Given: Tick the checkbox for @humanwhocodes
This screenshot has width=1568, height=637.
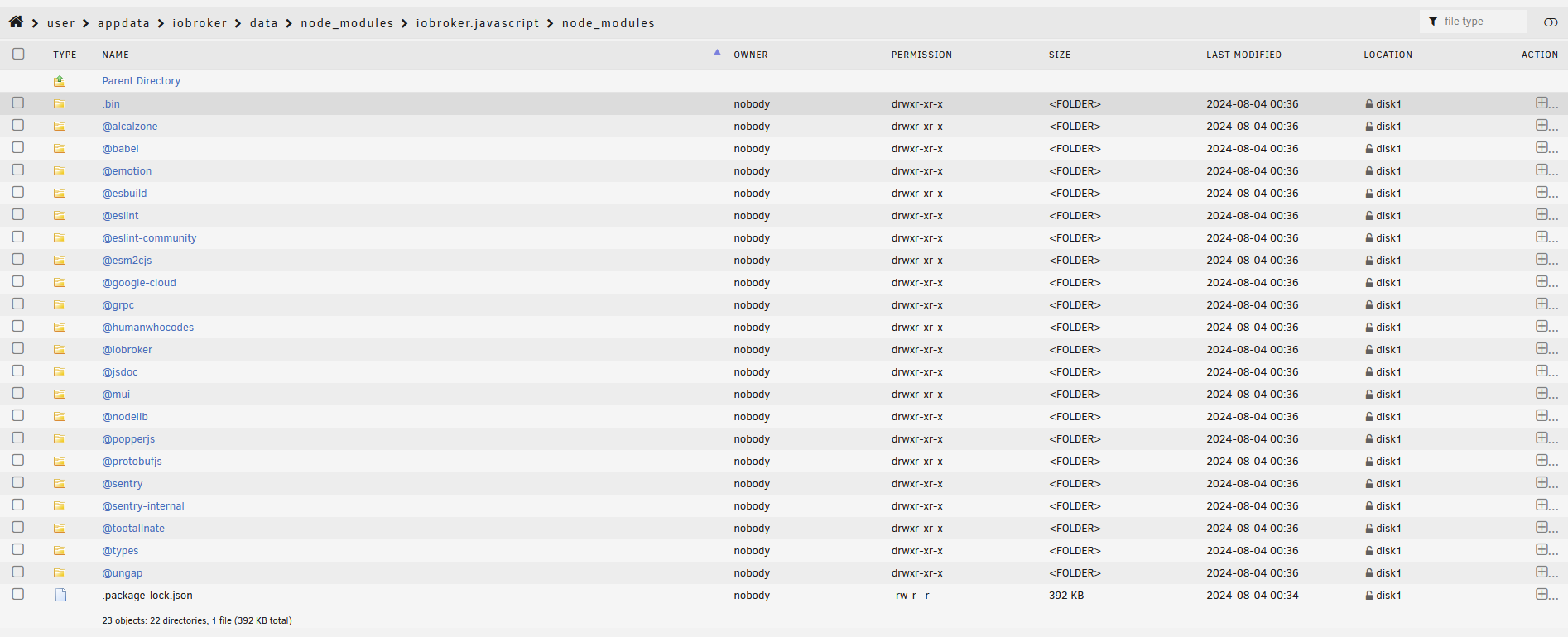Looking at the screenshot, I should click(x=18, y=326).
